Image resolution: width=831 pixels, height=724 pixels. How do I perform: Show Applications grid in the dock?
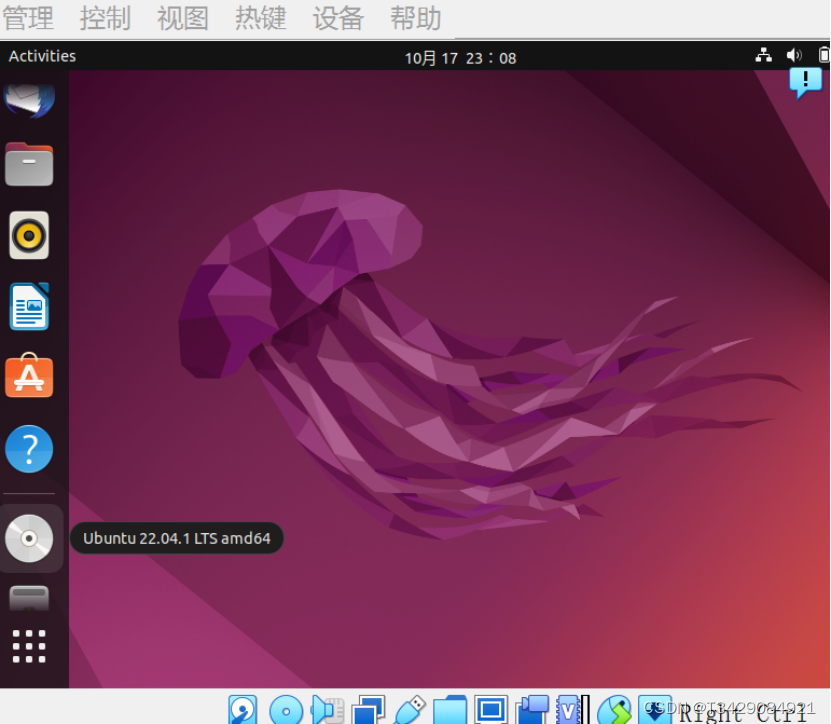29,647
